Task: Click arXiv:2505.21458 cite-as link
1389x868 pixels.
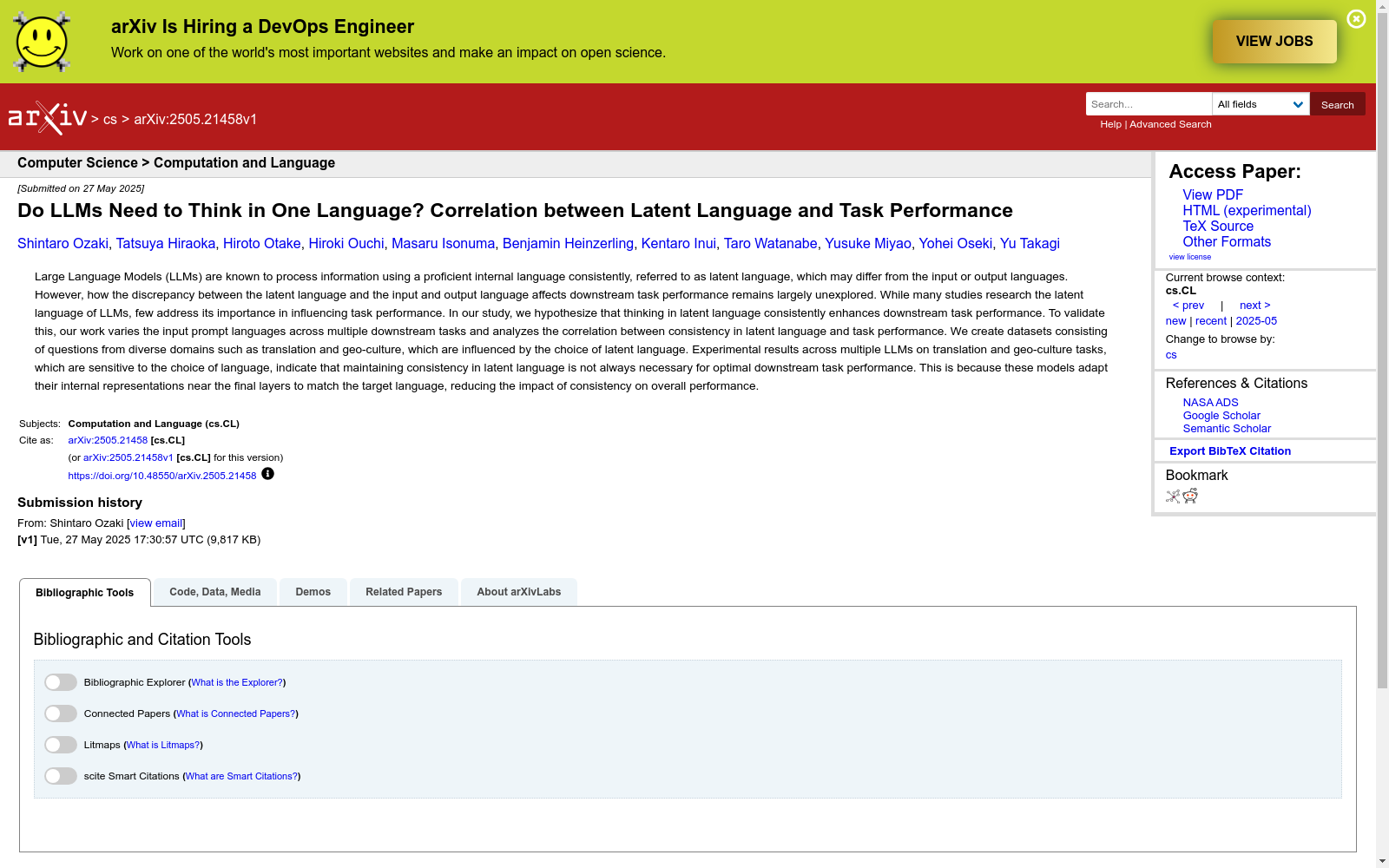Action: coord(108,441)
